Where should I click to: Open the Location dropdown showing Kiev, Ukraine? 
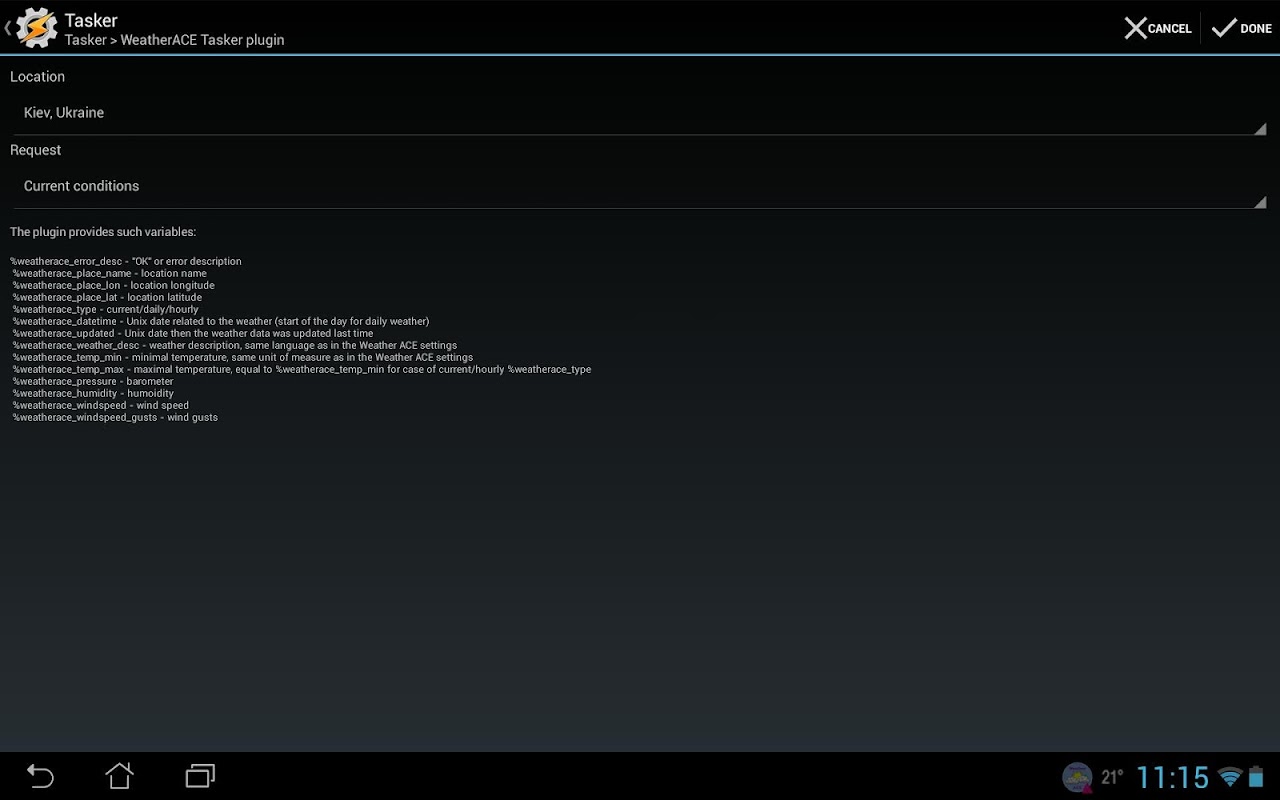click(x=640, y=113)
